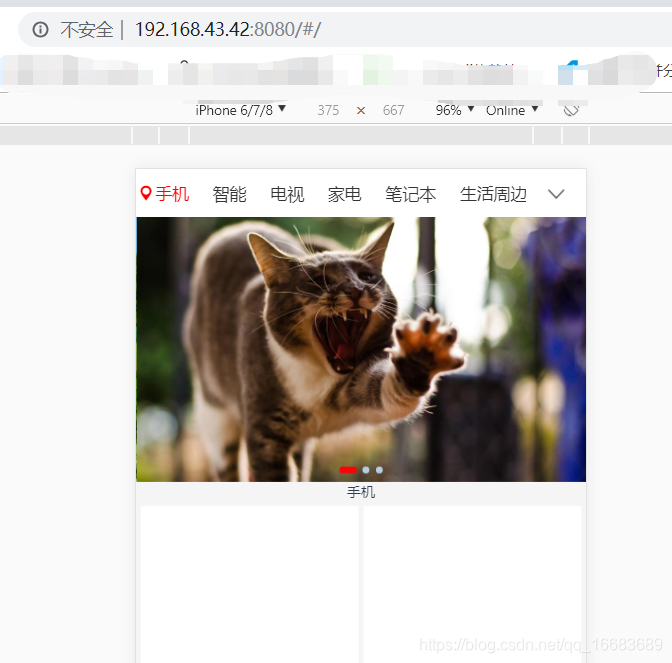
Task: Click the site info icon beside 不安全
Action: coord(41,30)
